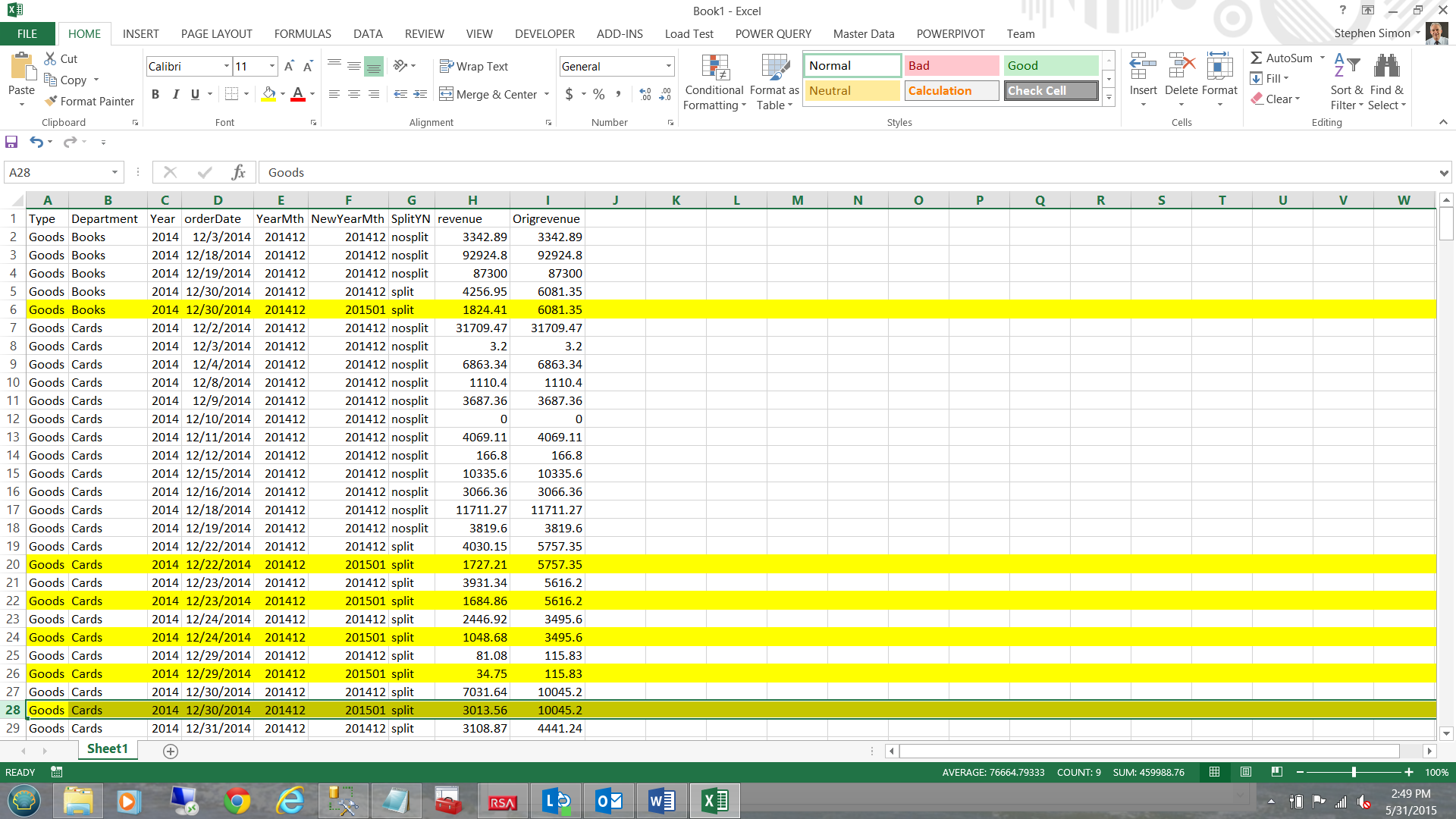Click the Borders icon in Font group
The width and height of the screenshot is (1456, 819).
232,94
